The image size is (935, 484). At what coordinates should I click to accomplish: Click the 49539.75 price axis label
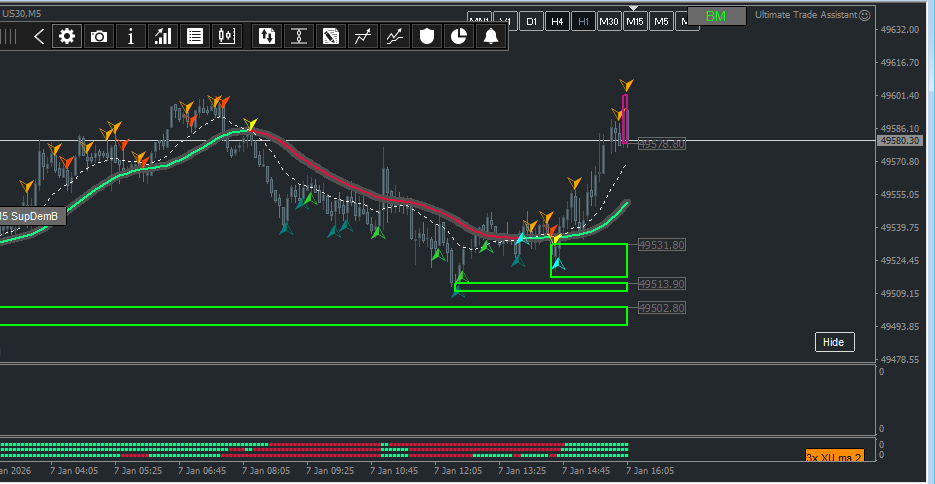pos(900,228)
